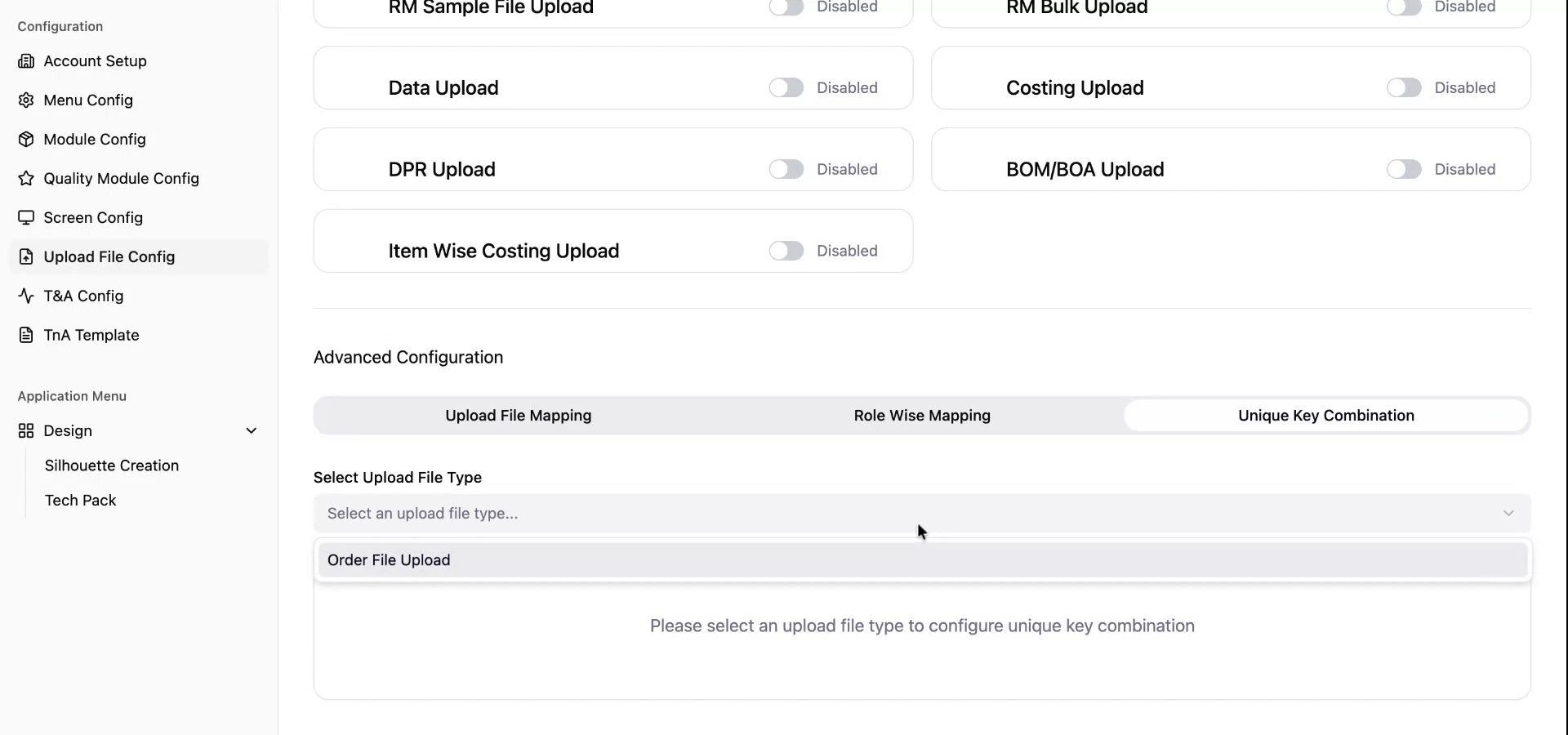The height and width of the screenshot is (735, 1568).
Task: Click the T&A Config activity icon
Action: (26, 296)
